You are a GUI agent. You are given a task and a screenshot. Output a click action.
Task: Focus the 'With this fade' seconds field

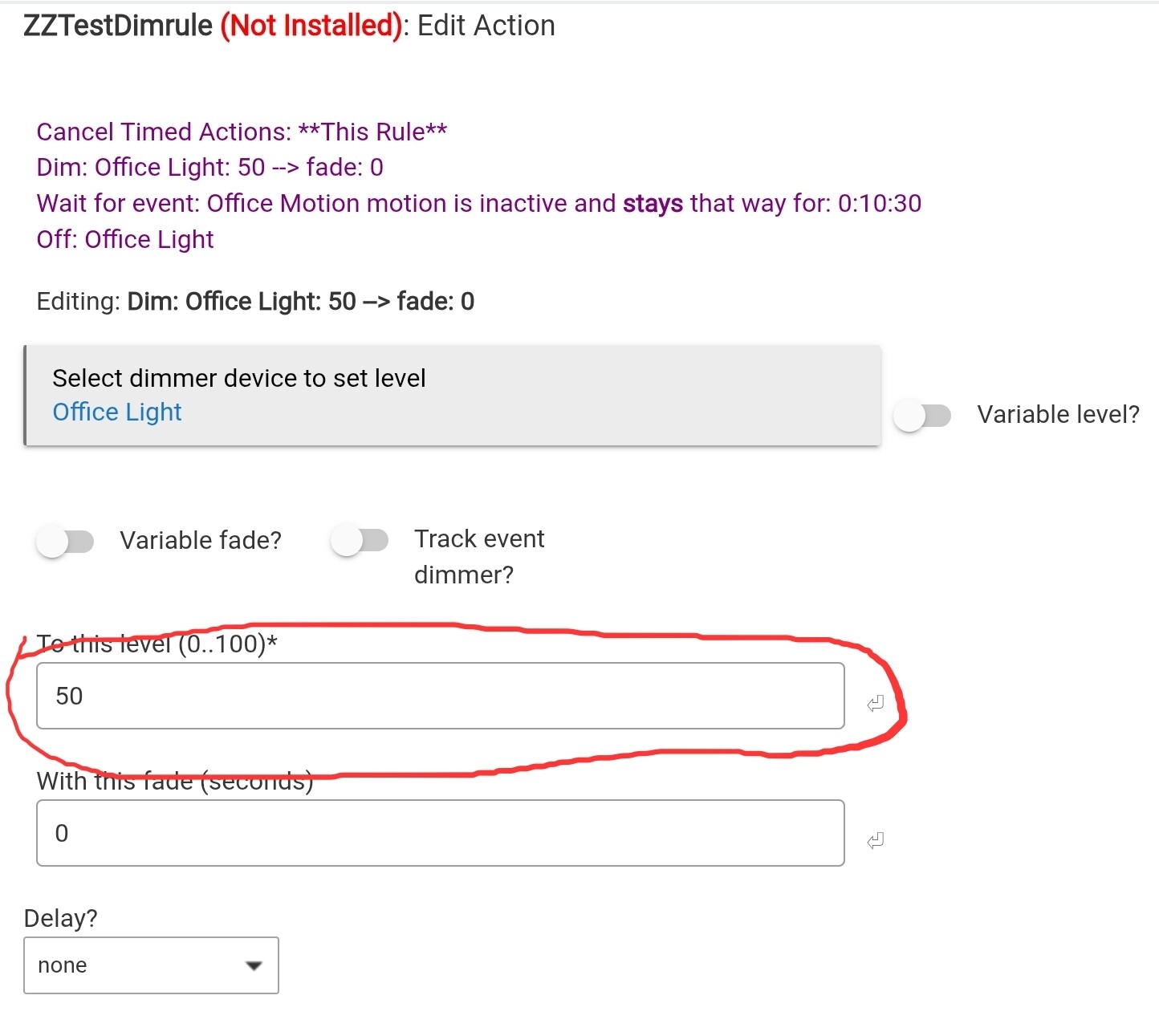click(x=440, y=833)
